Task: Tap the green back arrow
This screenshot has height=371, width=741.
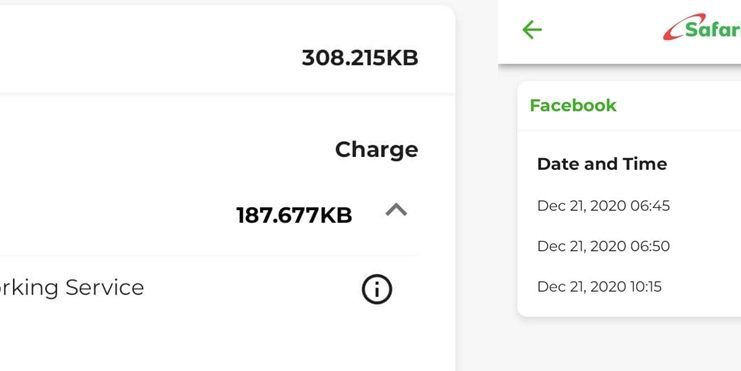Action: click(x=532, y=30)
